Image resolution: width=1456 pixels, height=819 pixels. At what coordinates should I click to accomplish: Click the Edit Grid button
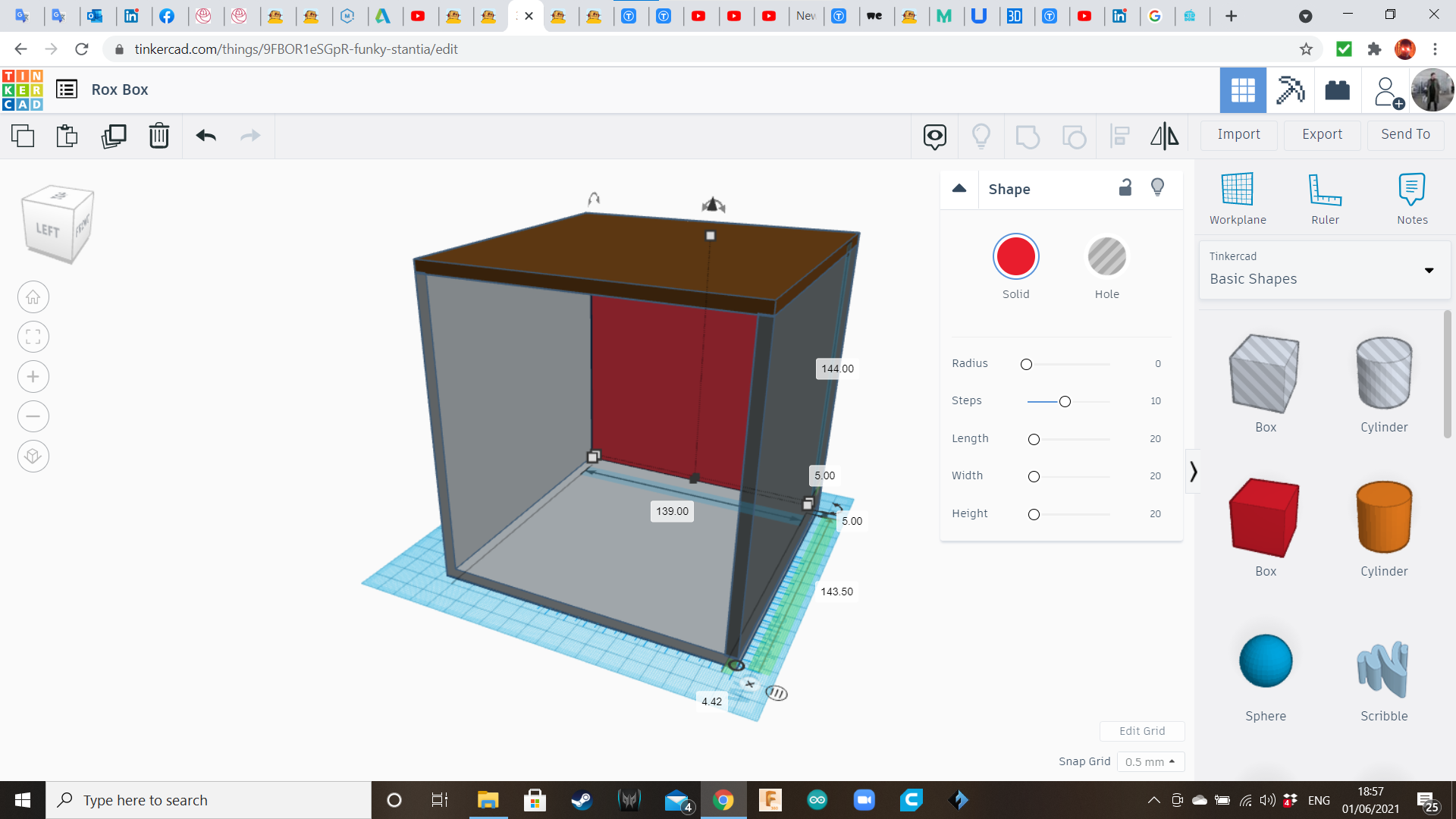[1141, 731]
